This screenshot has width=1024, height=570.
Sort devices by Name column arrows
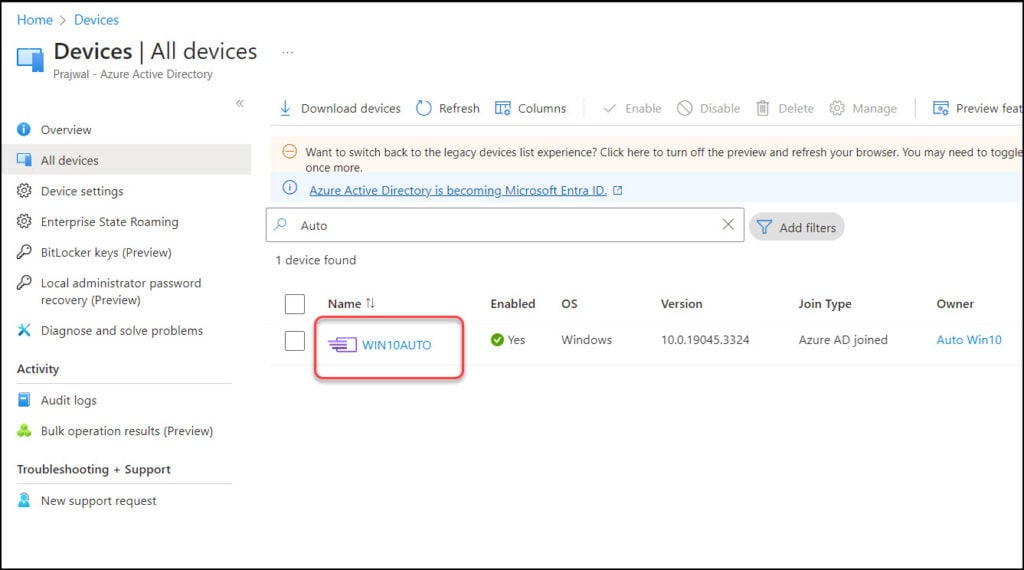pos(370,303)
